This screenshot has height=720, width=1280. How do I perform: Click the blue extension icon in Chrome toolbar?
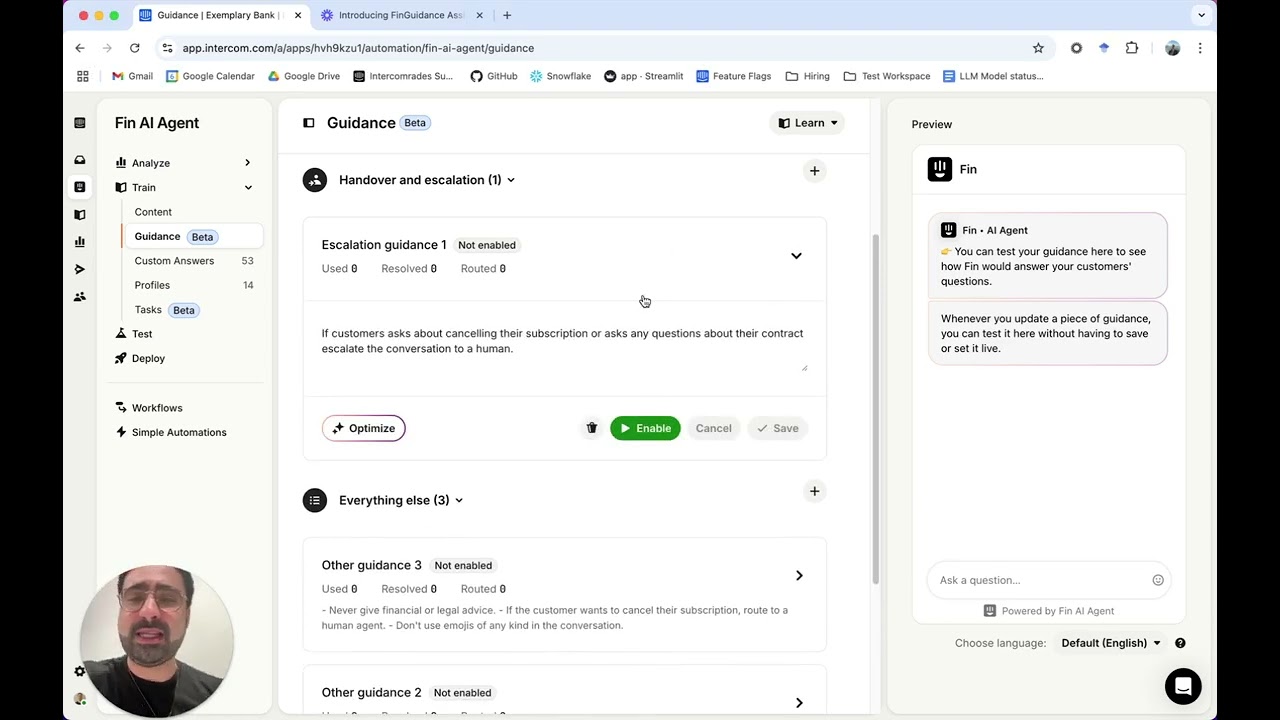click(x=1104, y=48)
